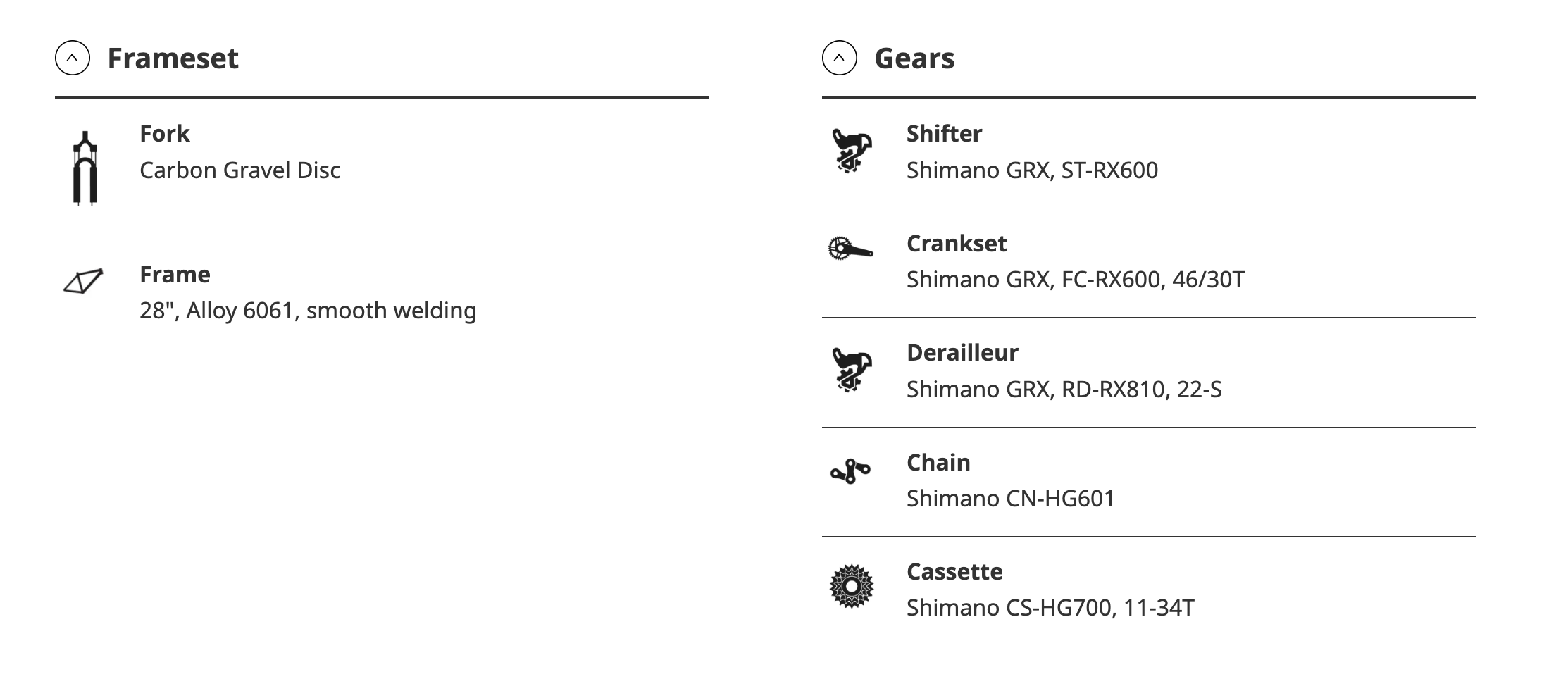
Task: Click the FC-RX600 46/30T crankset spec
Action: coord(1075,280)
